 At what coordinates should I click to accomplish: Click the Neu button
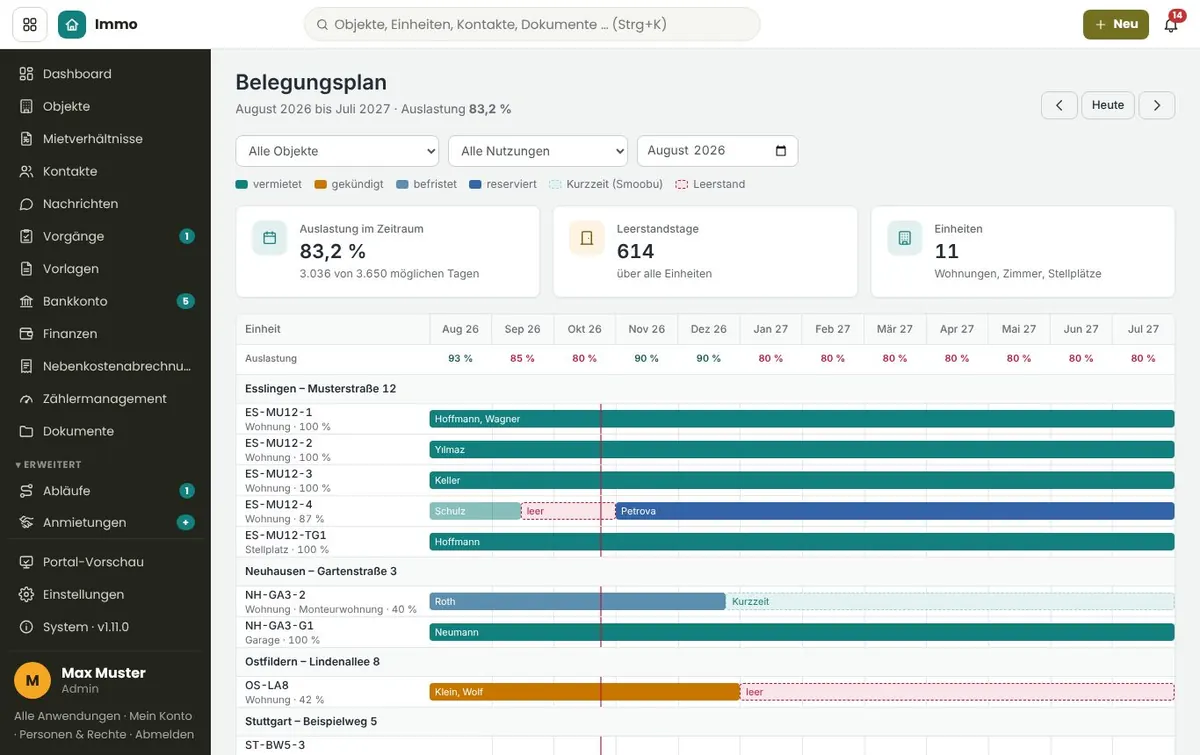click(x=1116, y=24)
